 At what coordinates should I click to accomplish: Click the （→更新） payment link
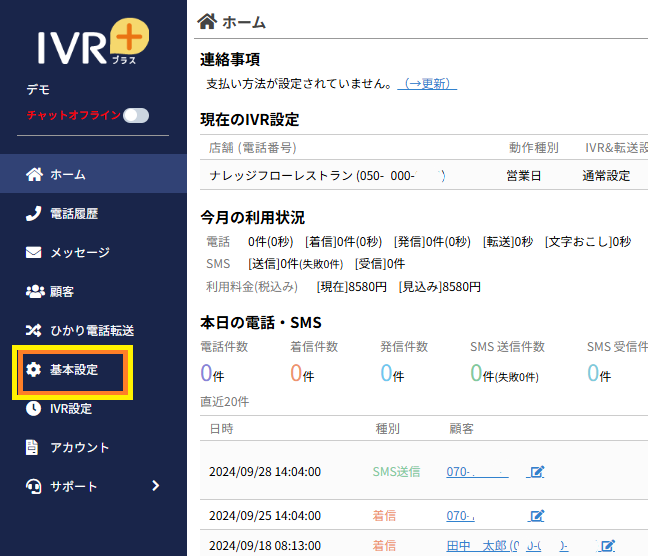pos(427,84)
